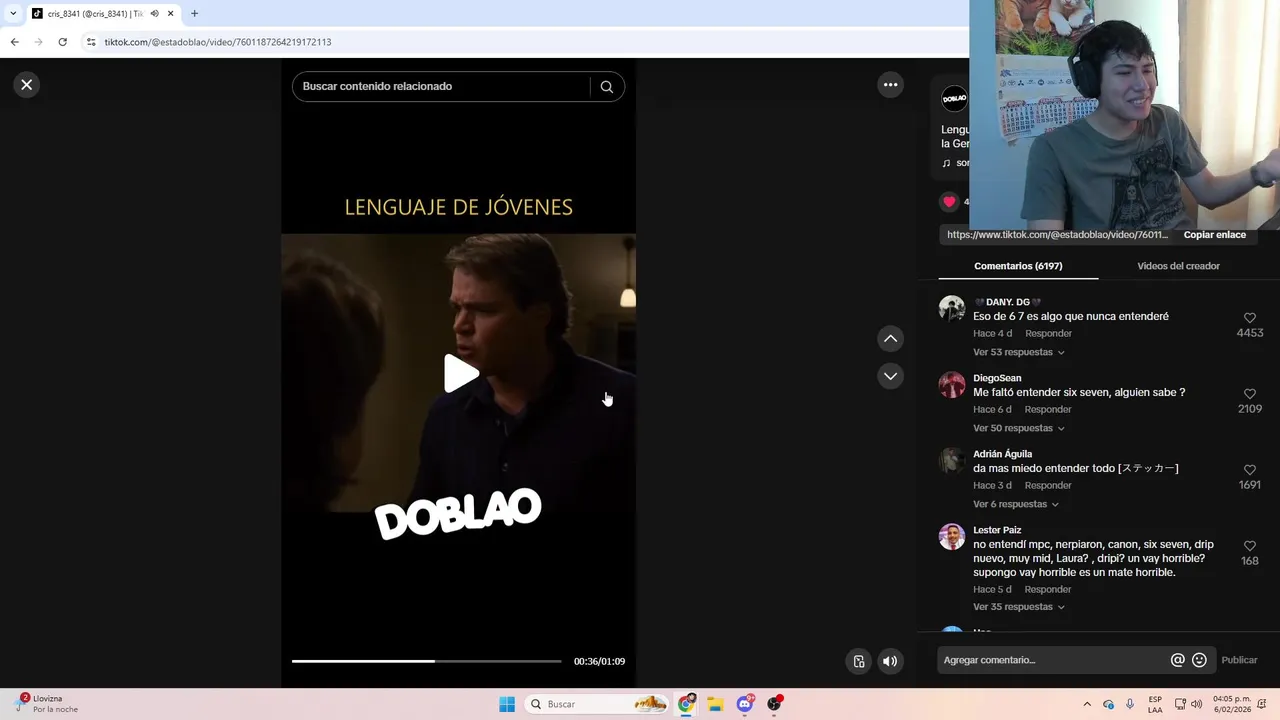Like the video with the heart icon
The width and height of the screenshot is (1280, 720).
click(949, 201)
